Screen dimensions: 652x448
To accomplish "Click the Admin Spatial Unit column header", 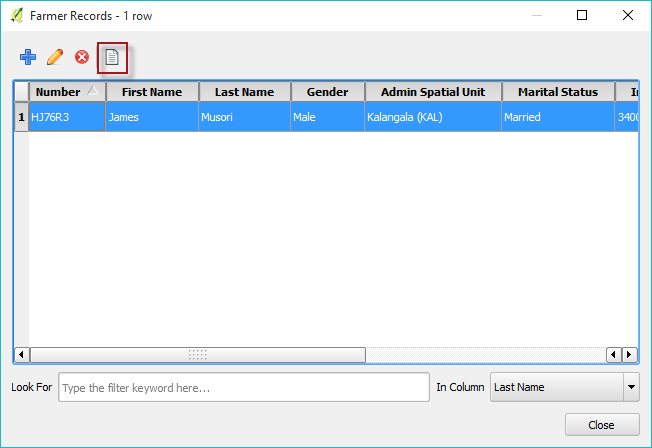I will [433, 92].
